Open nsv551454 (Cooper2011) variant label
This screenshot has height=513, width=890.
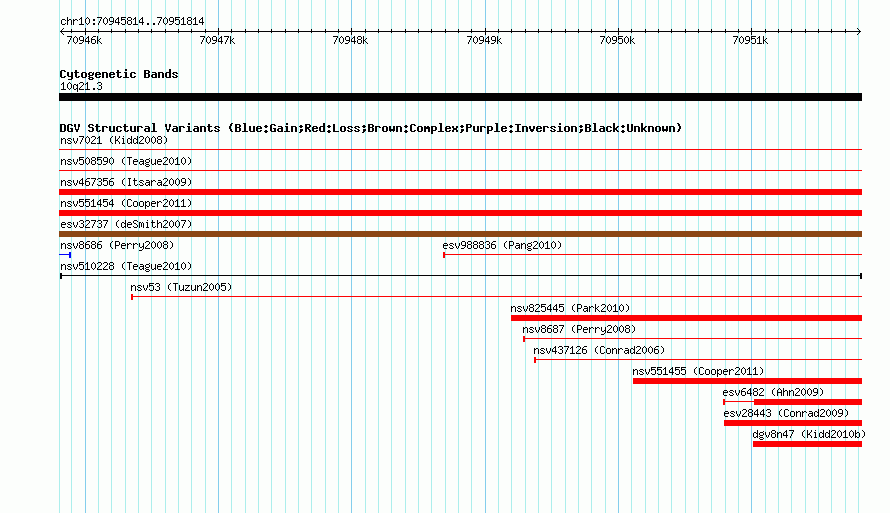(x=126, y=203)
